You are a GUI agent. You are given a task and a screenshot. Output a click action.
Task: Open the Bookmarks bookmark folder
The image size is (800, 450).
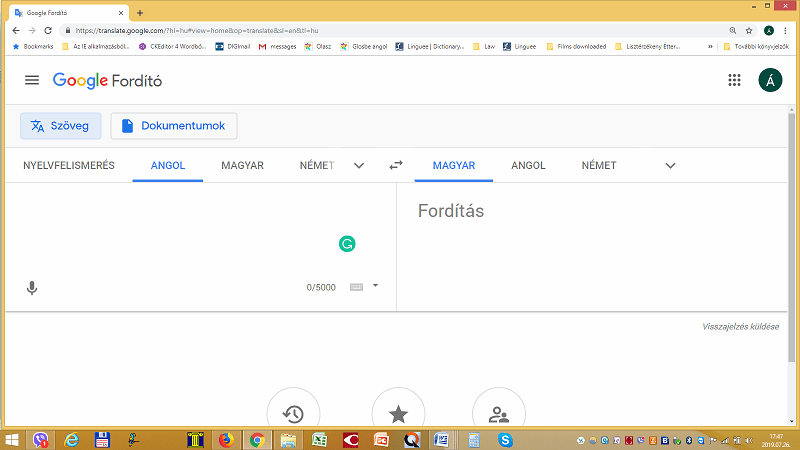[33, 46]
